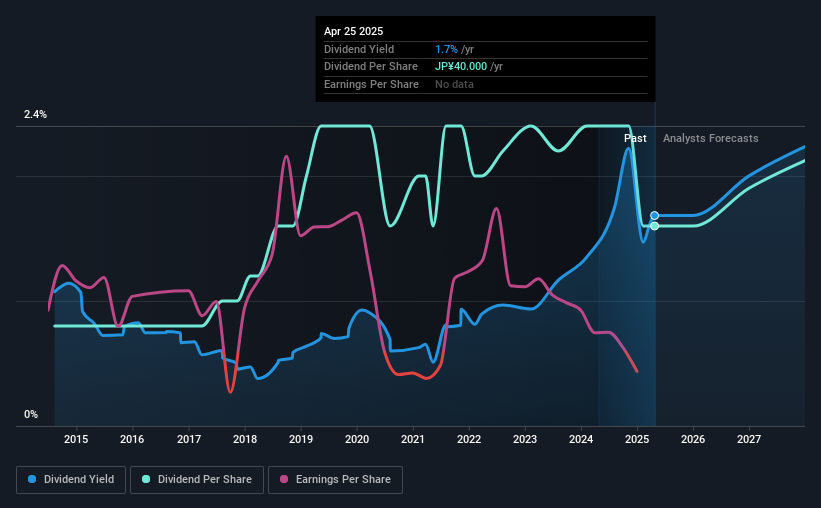
Task: Click the JP¥40.000 dividend value in tooltip
Action: 461,67
